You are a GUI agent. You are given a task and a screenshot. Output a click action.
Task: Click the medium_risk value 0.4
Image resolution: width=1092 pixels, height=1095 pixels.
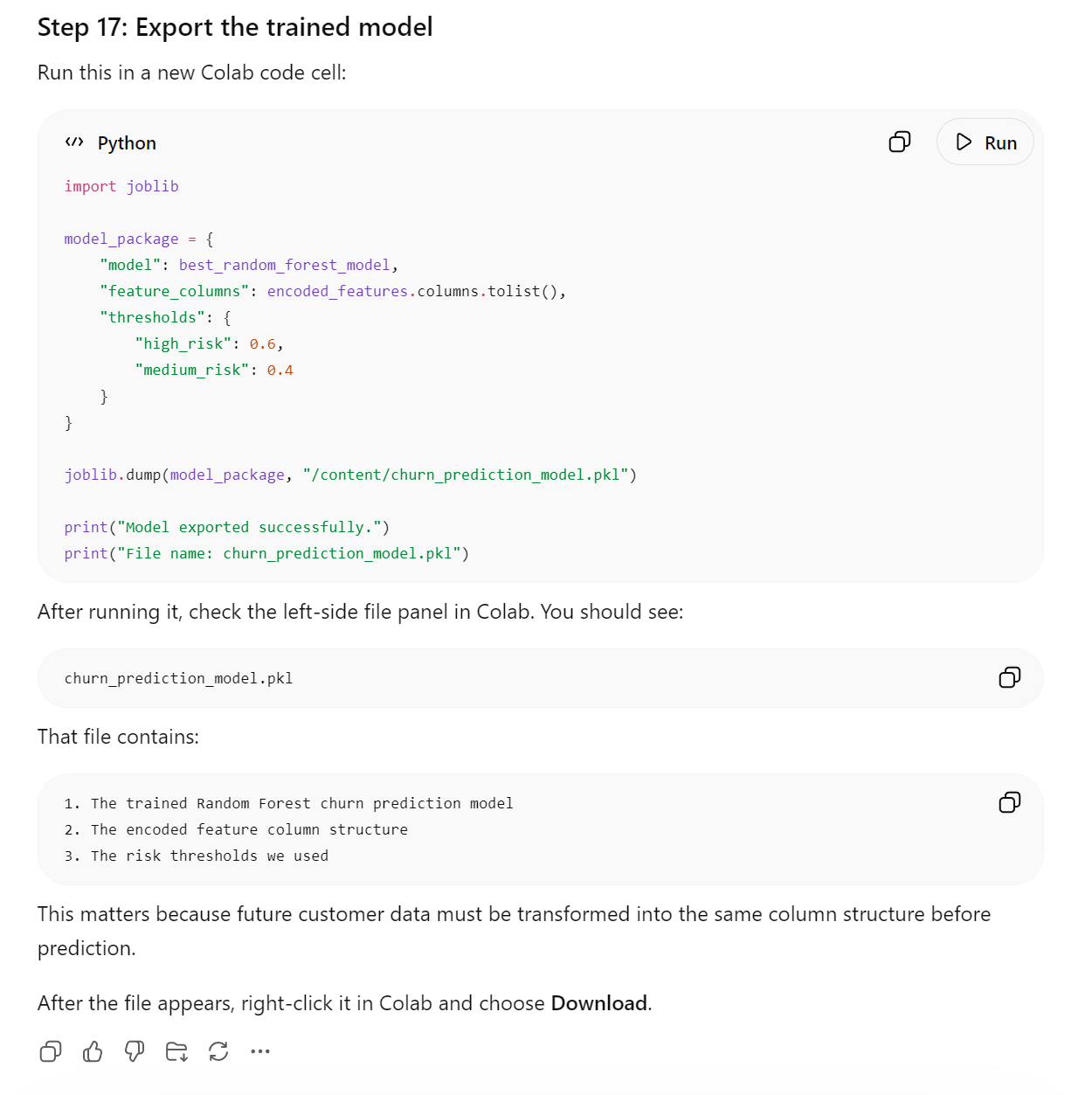pos(280,370)
